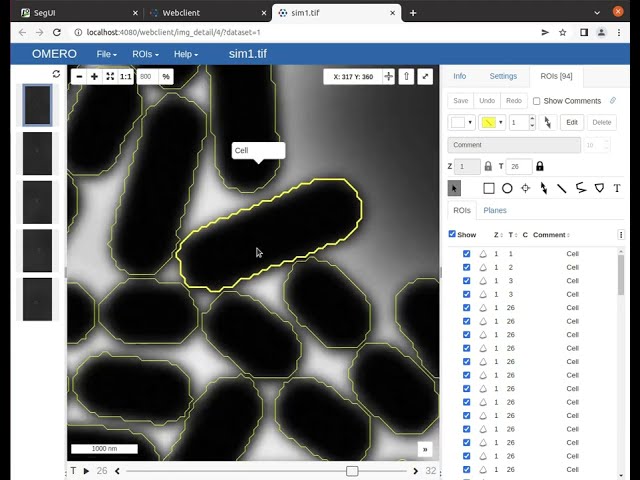Click the arrow style icon beside stroke width
Image resolution: width=640 pixels, height=480 pixels.
pos(547,122)
